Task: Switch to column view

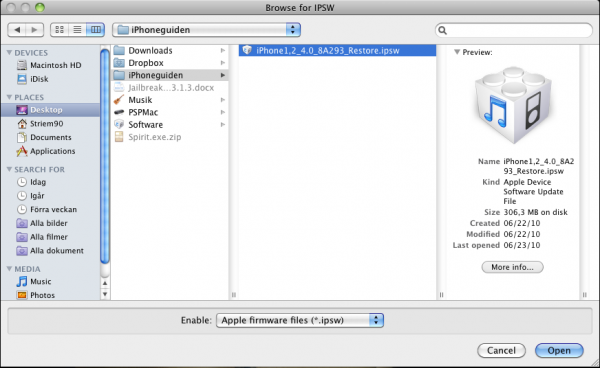Action: [x=96, y=30]
